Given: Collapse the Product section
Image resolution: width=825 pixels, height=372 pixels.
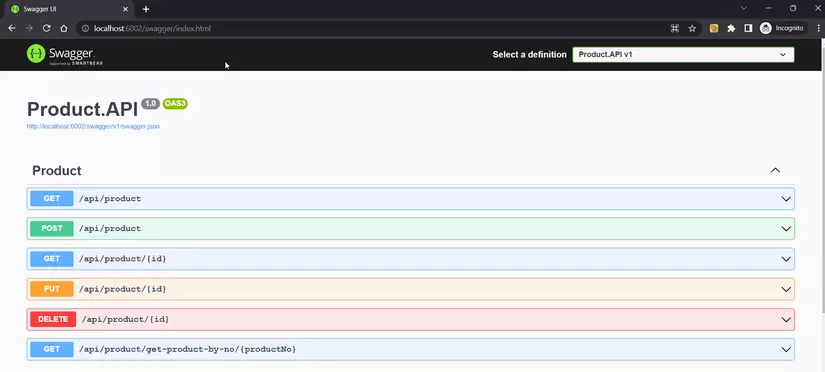Looking at the screenshot, I should pyautogui.click(x=775, y=170).
